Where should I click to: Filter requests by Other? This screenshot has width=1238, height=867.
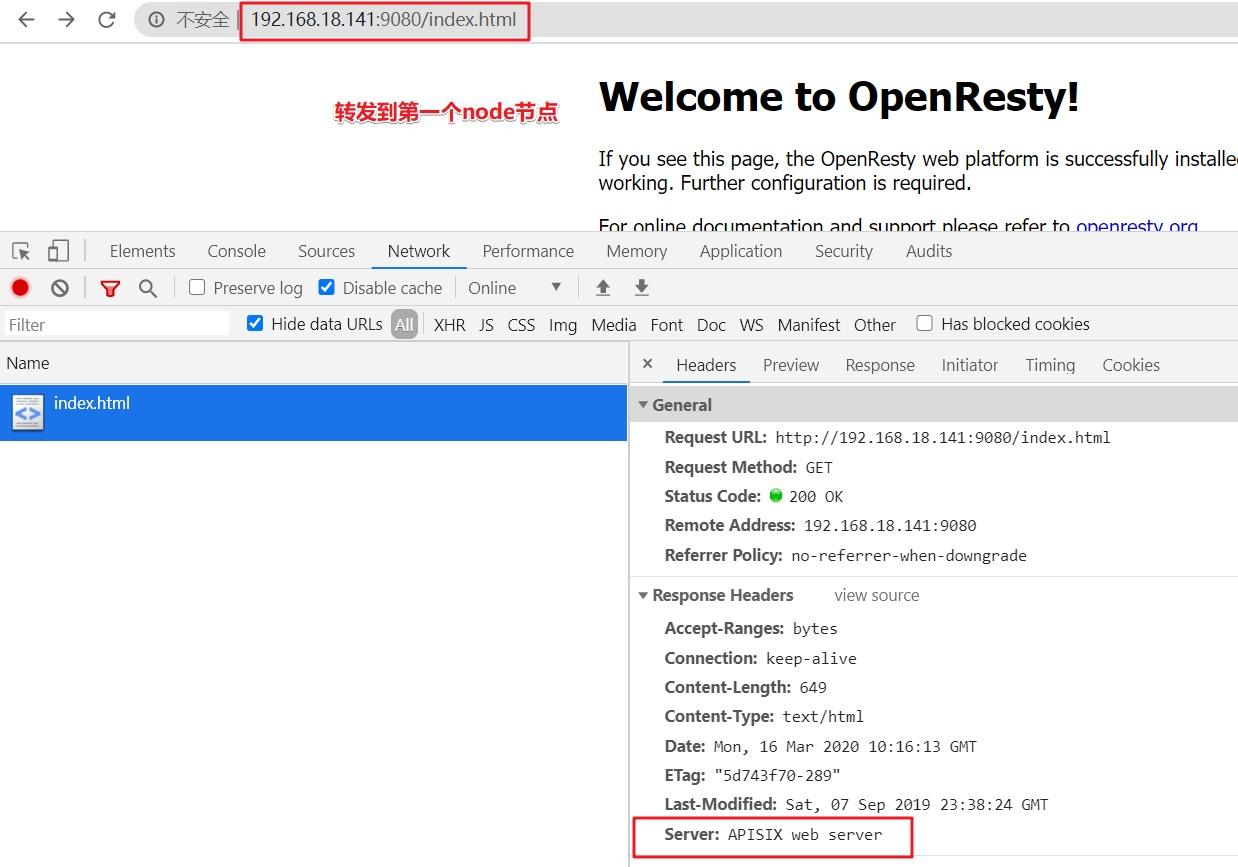(x=875, y=324)
